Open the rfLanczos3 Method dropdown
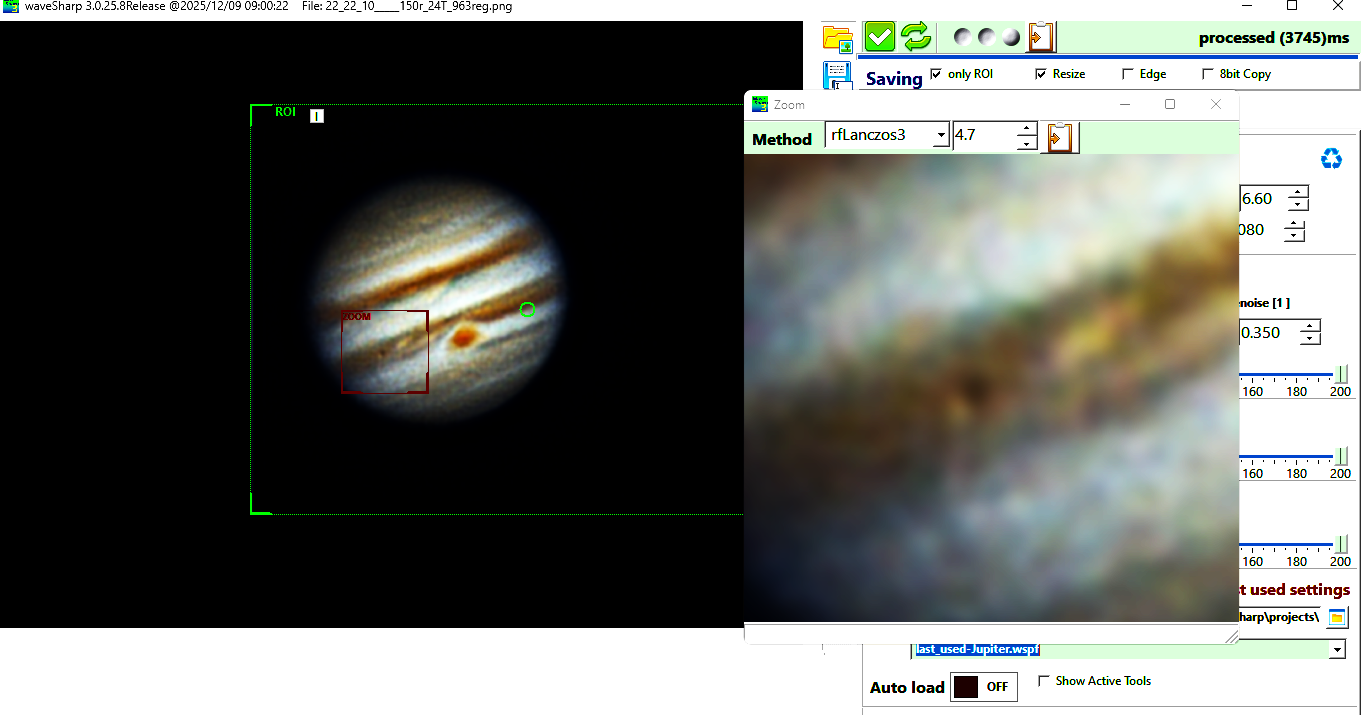This screenshot has width=1372, height=715. click(940, 136)
